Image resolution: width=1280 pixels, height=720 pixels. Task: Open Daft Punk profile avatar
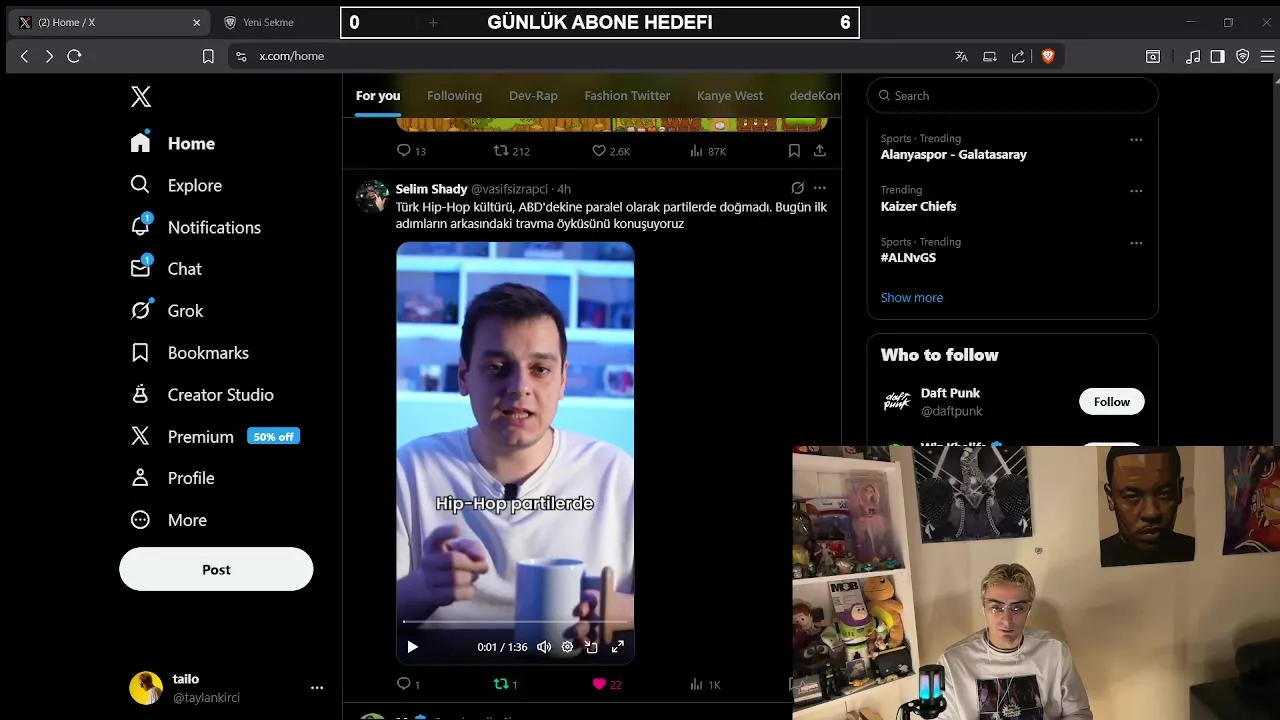coord(897,402)
